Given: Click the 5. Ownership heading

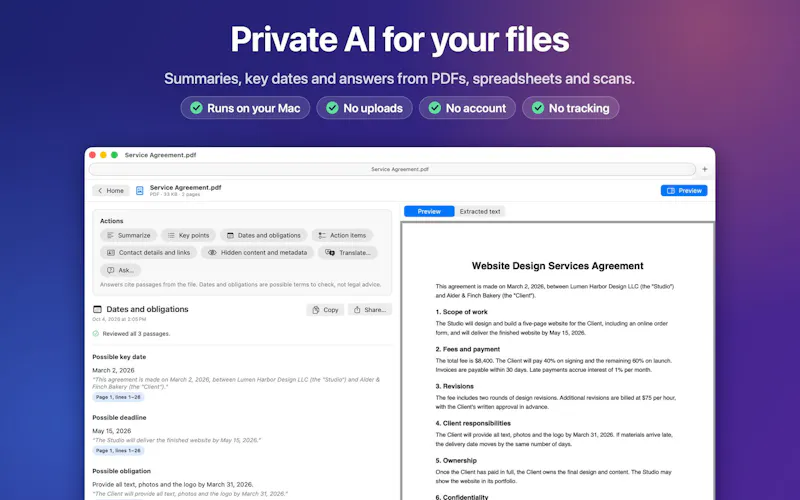Looking at the screenshot, I should (456, 460).
